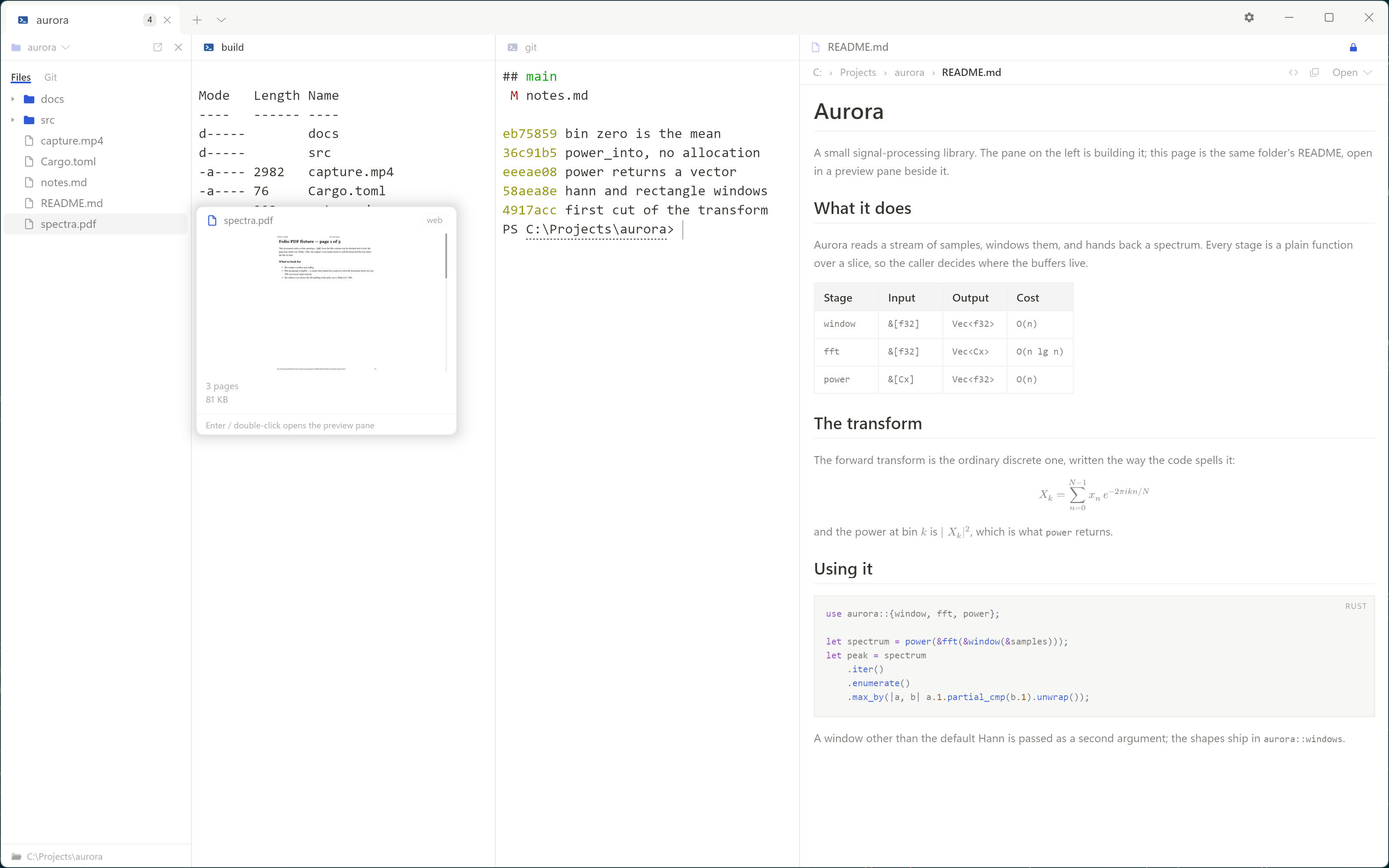The image size is (1389, 868).
Task: Expand the aurora folder dropdown
Action: tap(66, 47)
